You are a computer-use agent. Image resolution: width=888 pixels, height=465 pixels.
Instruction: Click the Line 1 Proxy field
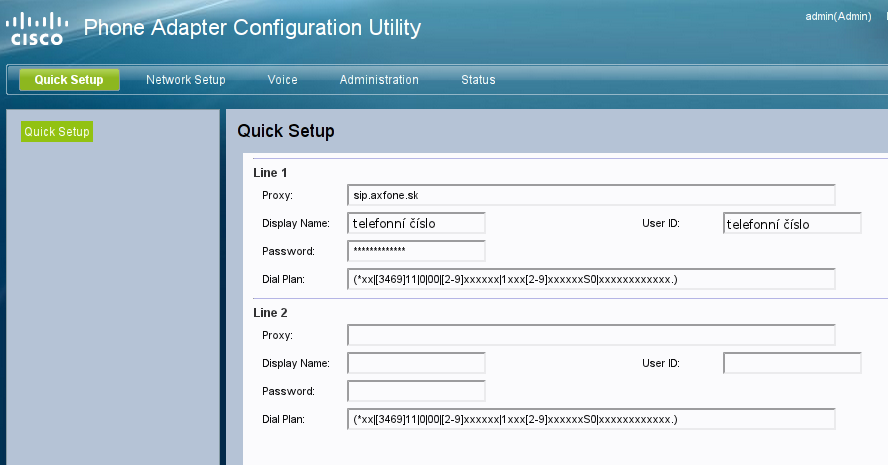[591, 195]
